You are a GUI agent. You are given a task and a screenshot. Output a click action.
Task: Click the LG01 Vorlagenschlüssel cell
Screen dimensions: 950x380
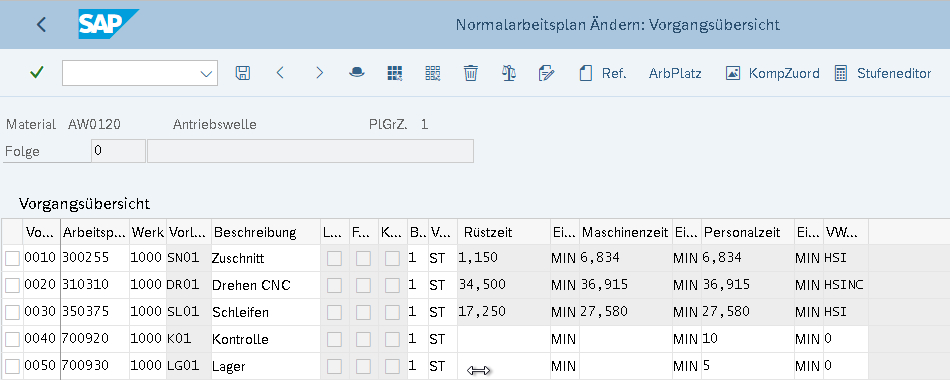coord(188,366)
